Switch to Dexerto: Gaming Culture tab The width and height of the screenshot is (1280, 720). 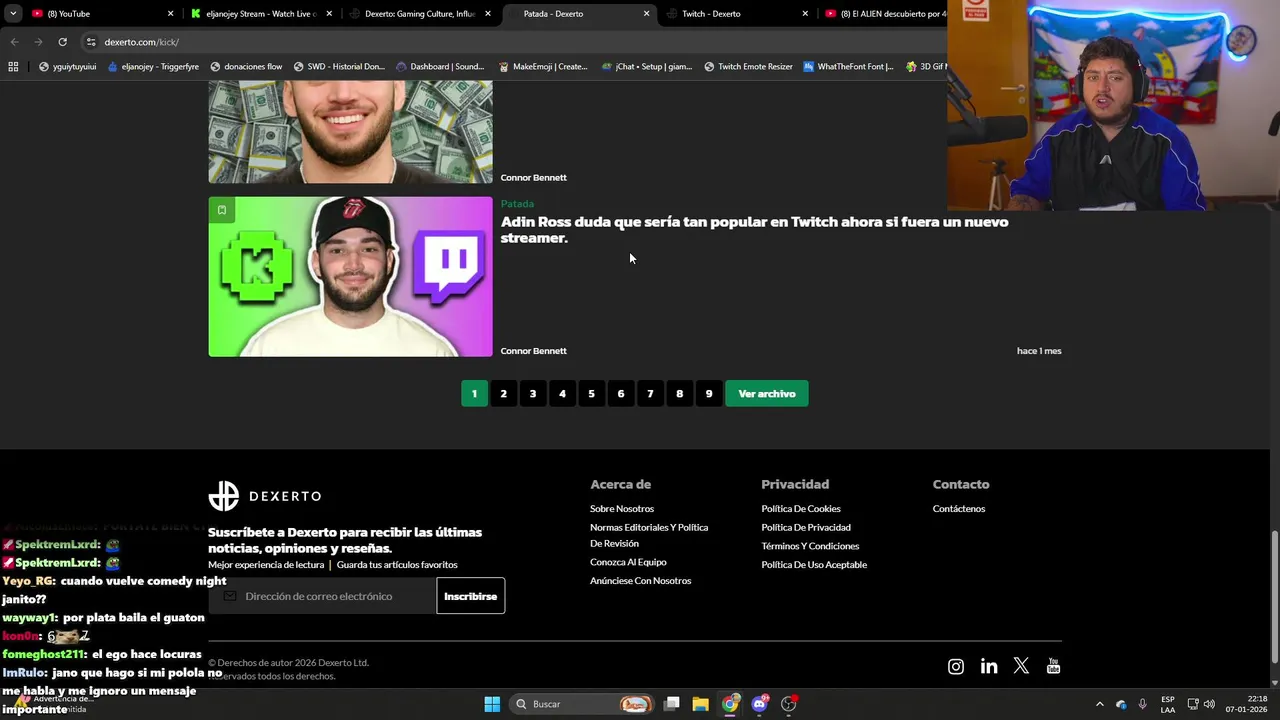pos(420,14)
